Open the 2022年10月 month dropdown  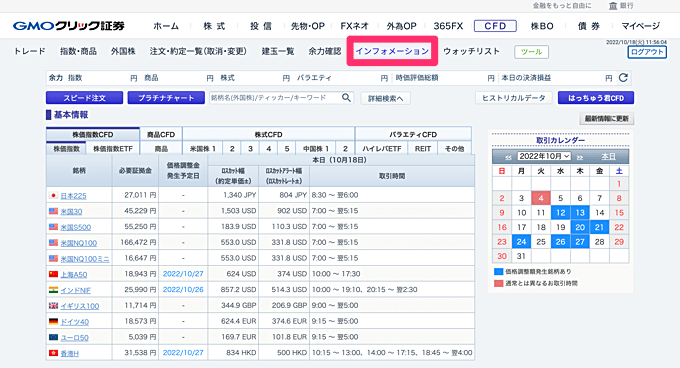[x=544, y=156]
